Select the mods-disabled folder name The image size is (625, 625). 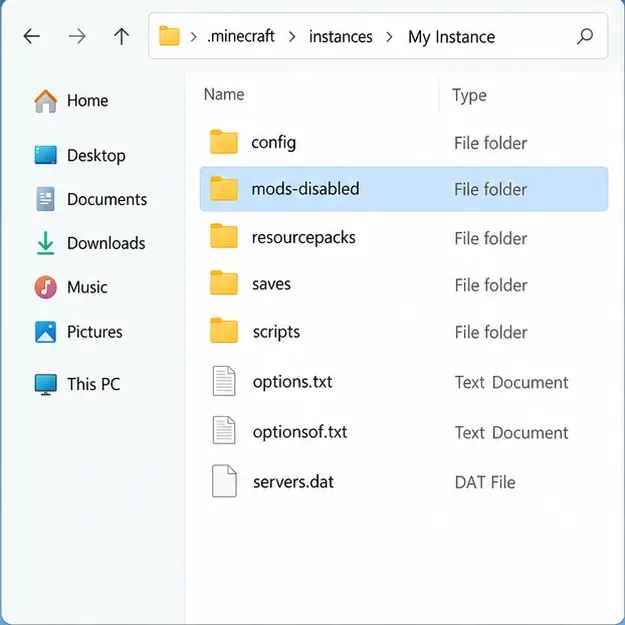coord(305,189)
